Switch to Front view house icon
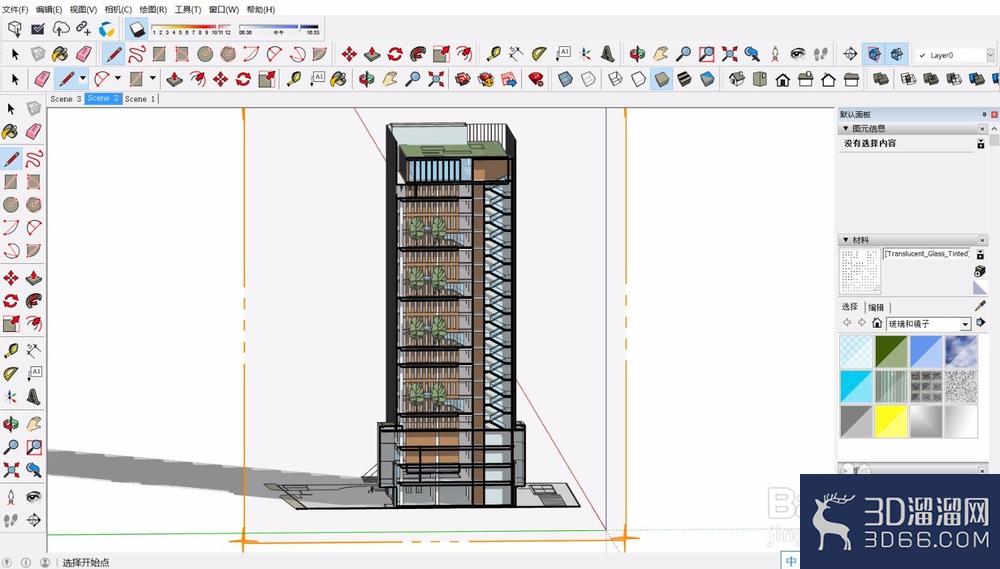The height and width of the screenshot is (569, 1000). coord(783,80)
